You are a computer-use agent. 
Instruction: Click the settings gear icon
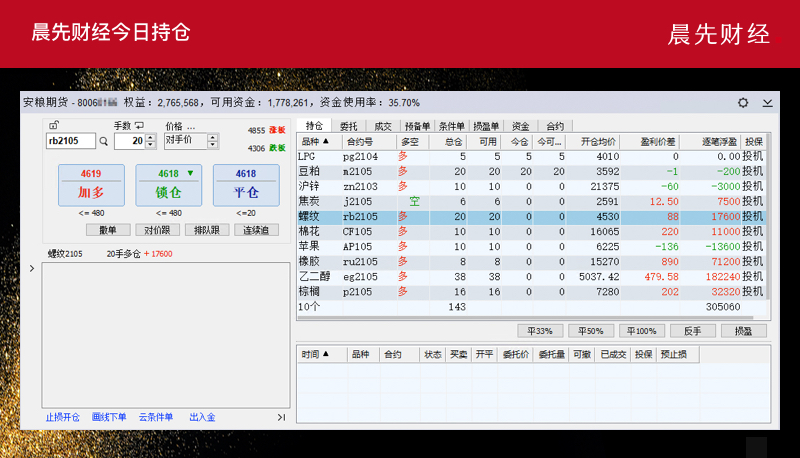(x=743, y=103)
